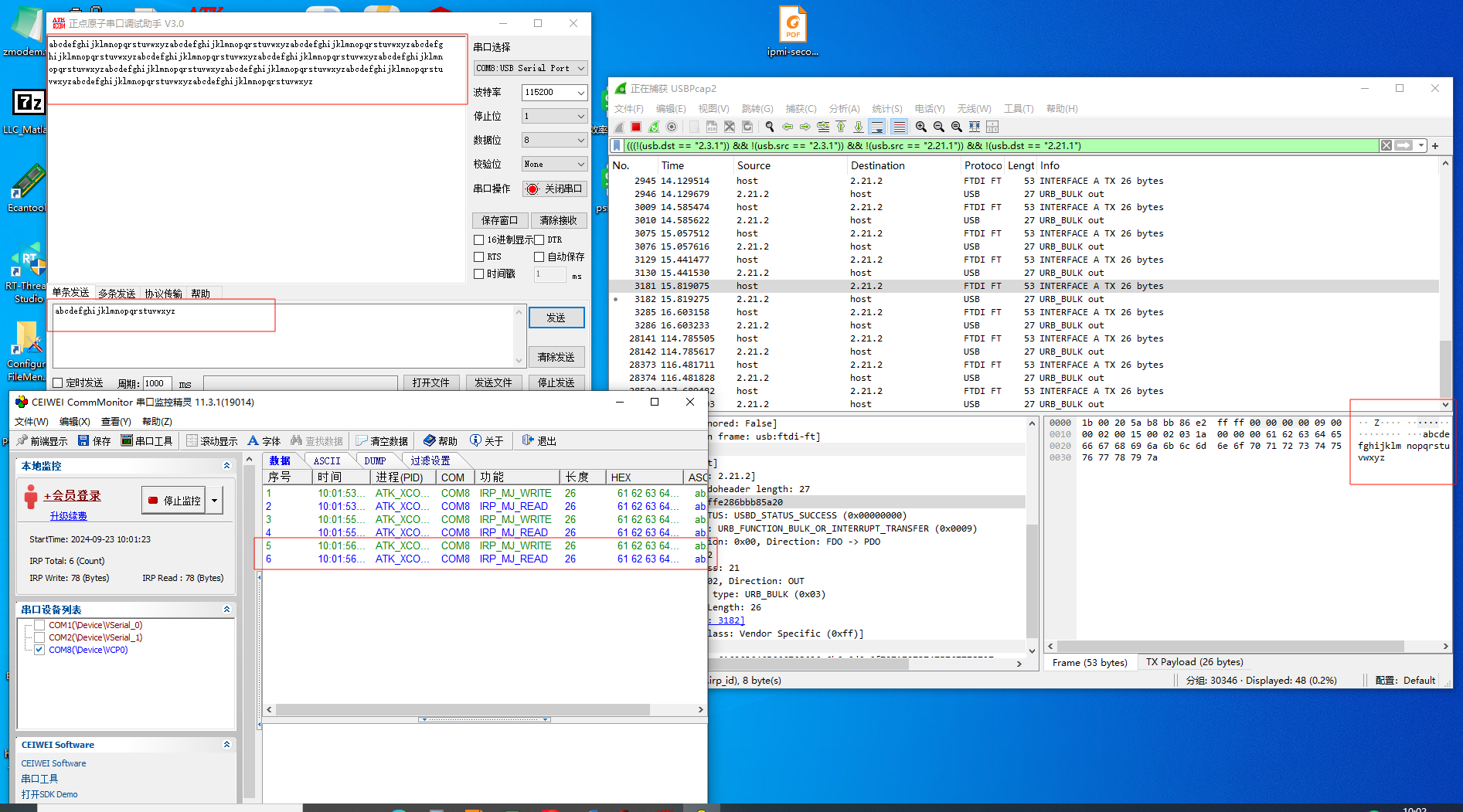
Task: Enable 自动保存 auto save checkbox
Action: click(539, 257)
